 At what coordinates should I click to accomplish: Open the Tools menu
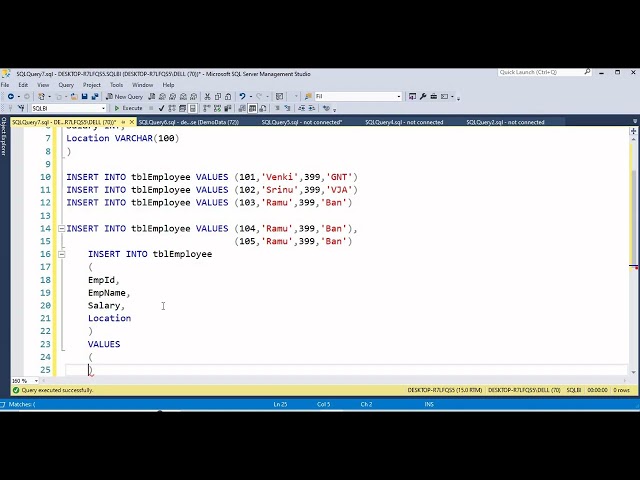click(116, 85)
